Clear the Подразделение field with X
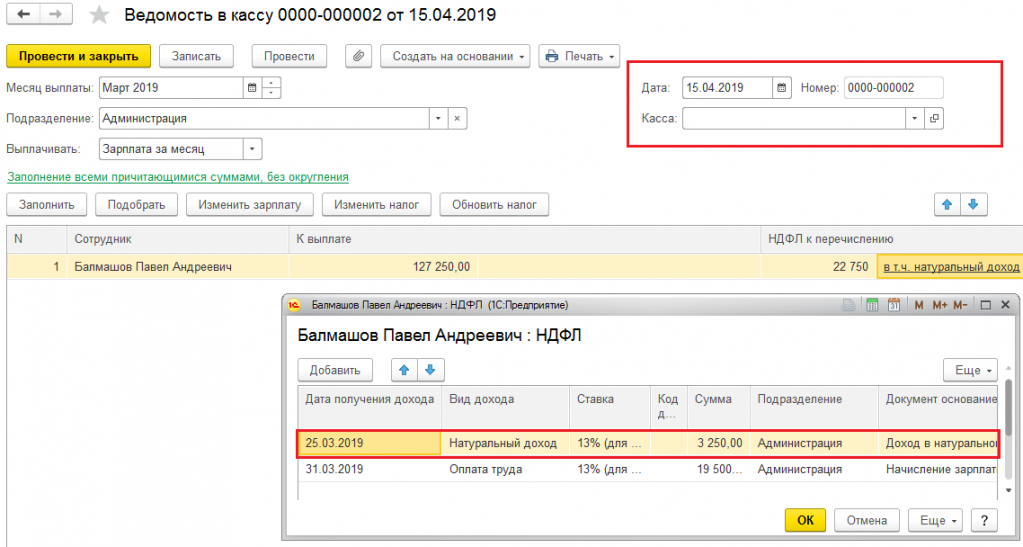The width and height of the screenshot is (1023, 547). click(456, 118)
